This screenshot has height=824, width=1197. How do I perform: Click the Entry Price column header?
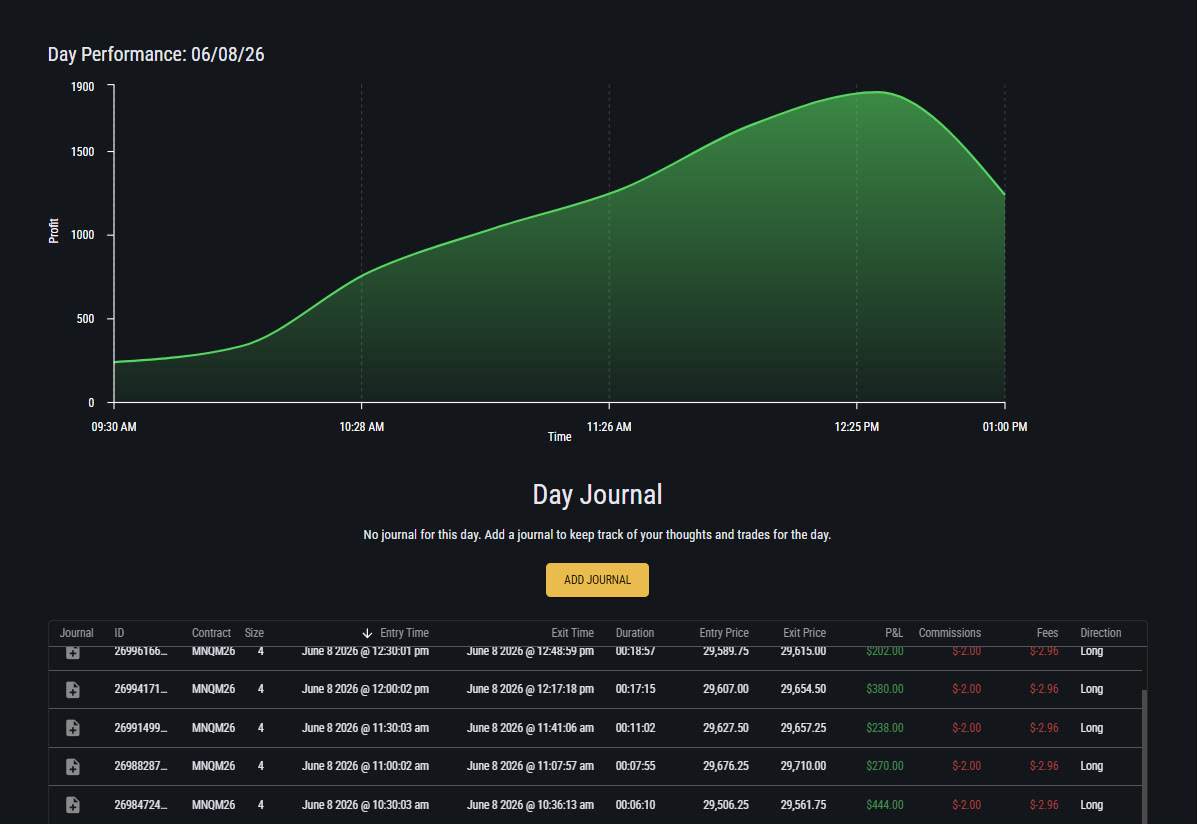click(724, 633)
